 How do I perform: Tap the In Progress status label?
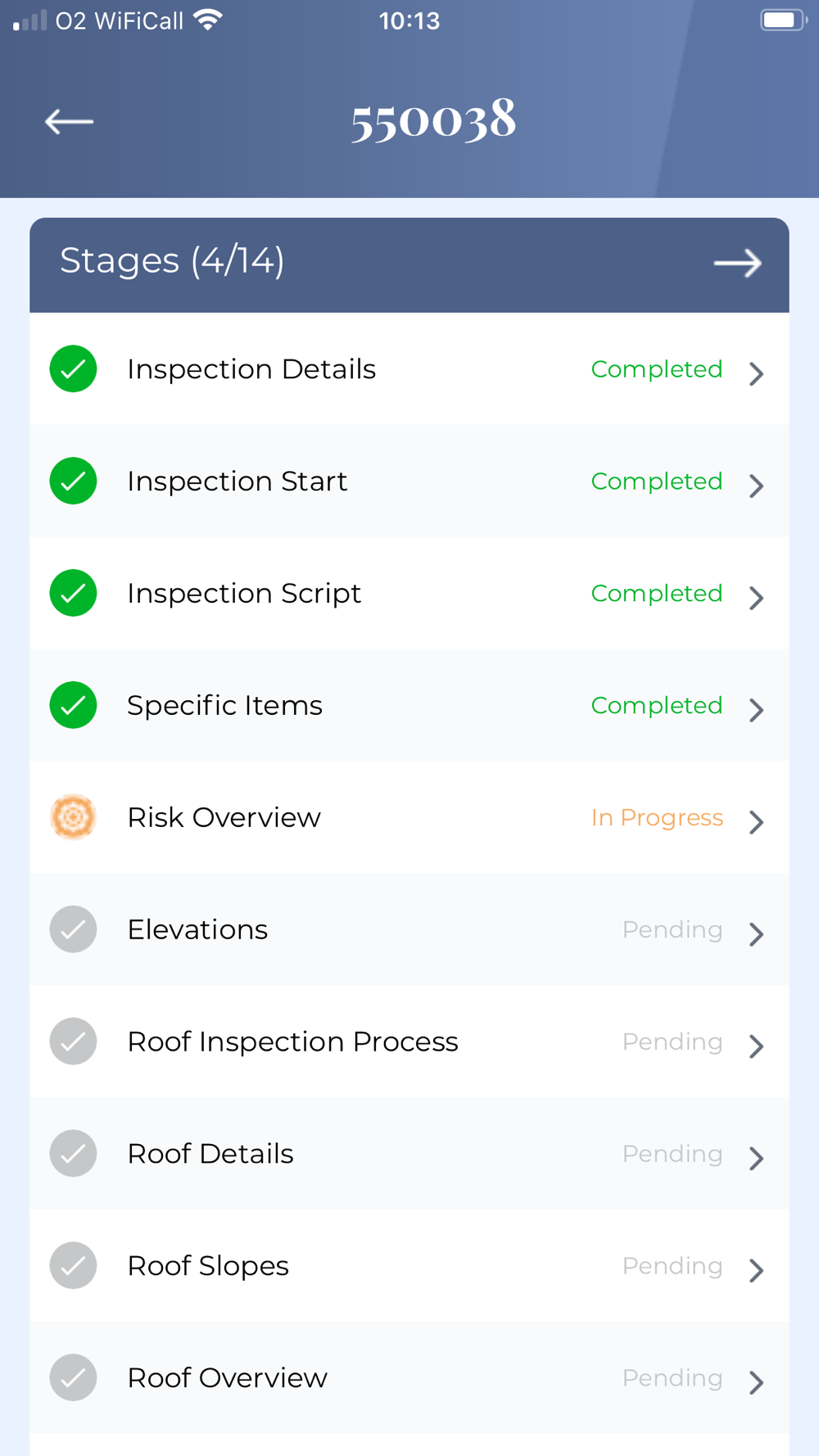click(657, 817)
